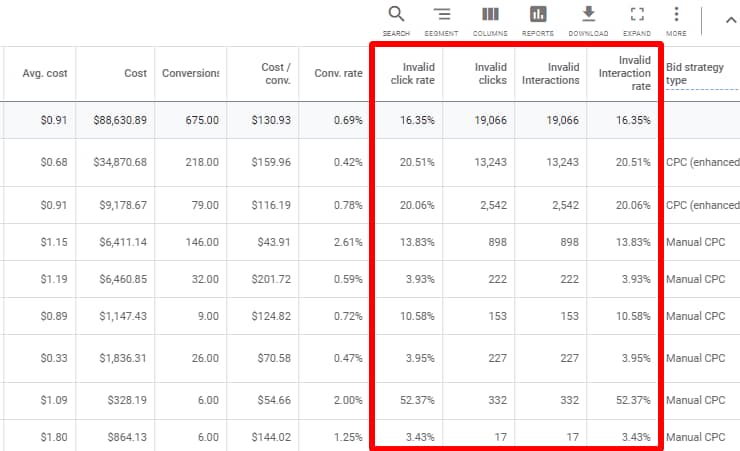
Task: Open the More three-dot menu
Action: [676, 15]
